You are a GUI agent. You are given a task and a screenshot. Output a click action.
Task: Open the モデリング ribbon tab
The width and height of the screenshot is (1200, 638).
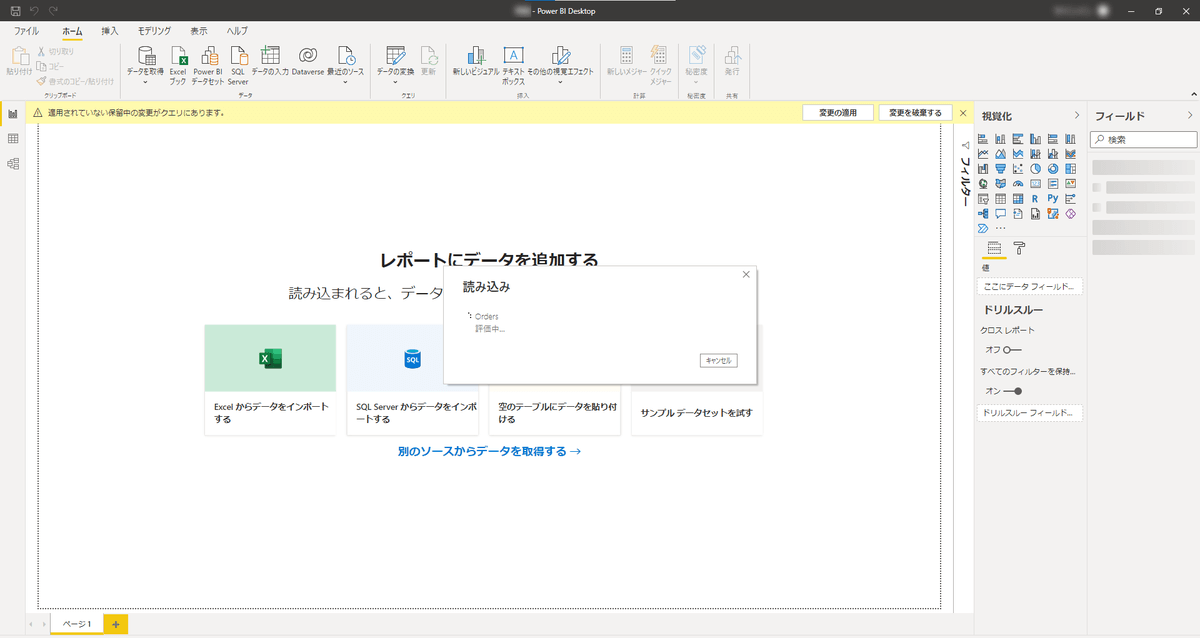154,31
